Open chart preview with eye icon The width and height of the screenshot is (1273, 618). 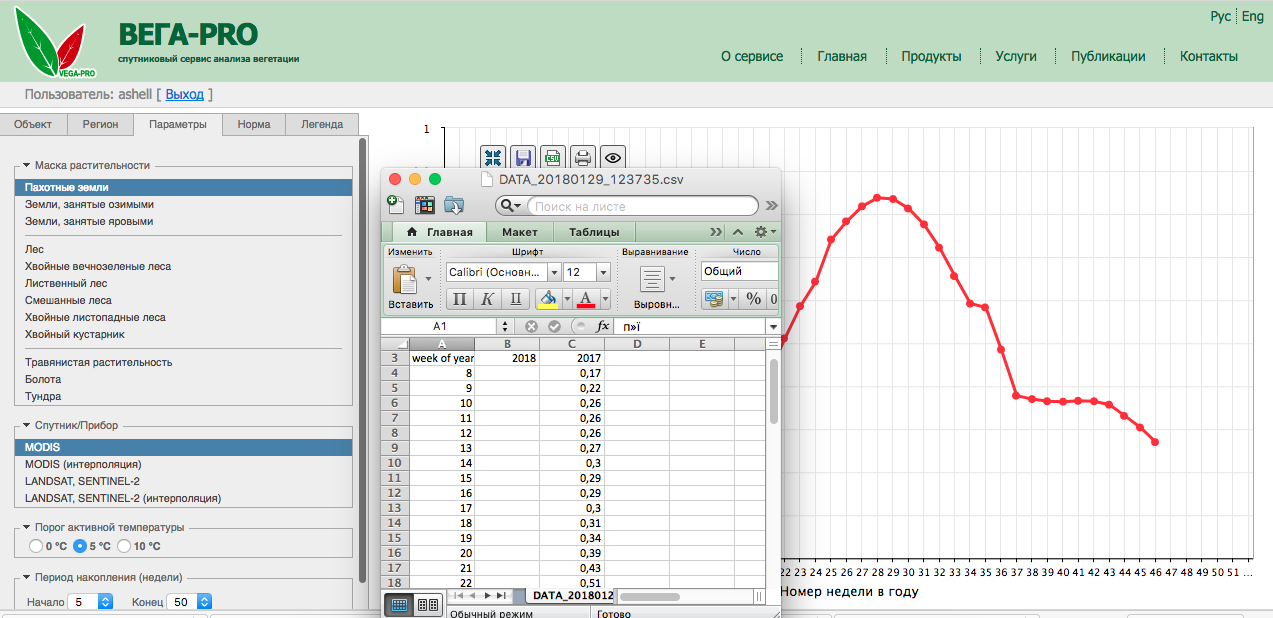pyautogui.click(x=612, y=157)
